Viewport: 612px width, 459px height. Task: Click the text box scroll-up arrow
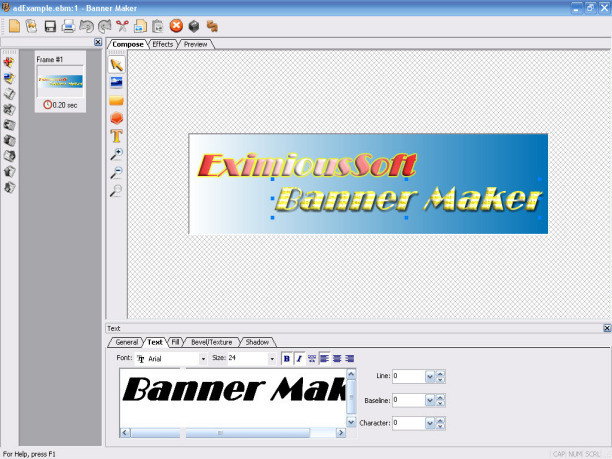point(351,374)
